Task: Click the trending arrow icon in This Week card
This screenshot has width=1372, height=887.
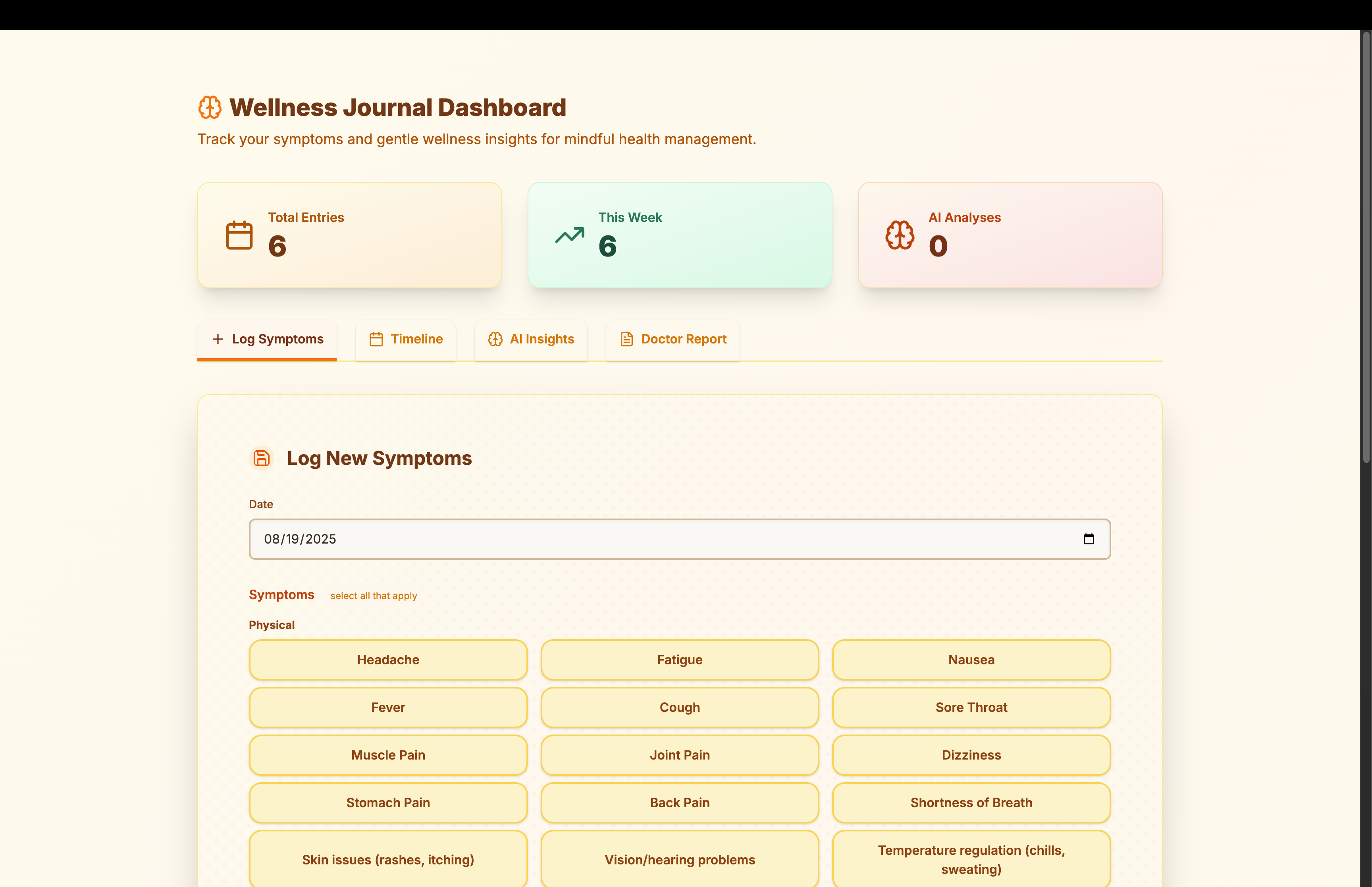Action: tap(569, 235)
